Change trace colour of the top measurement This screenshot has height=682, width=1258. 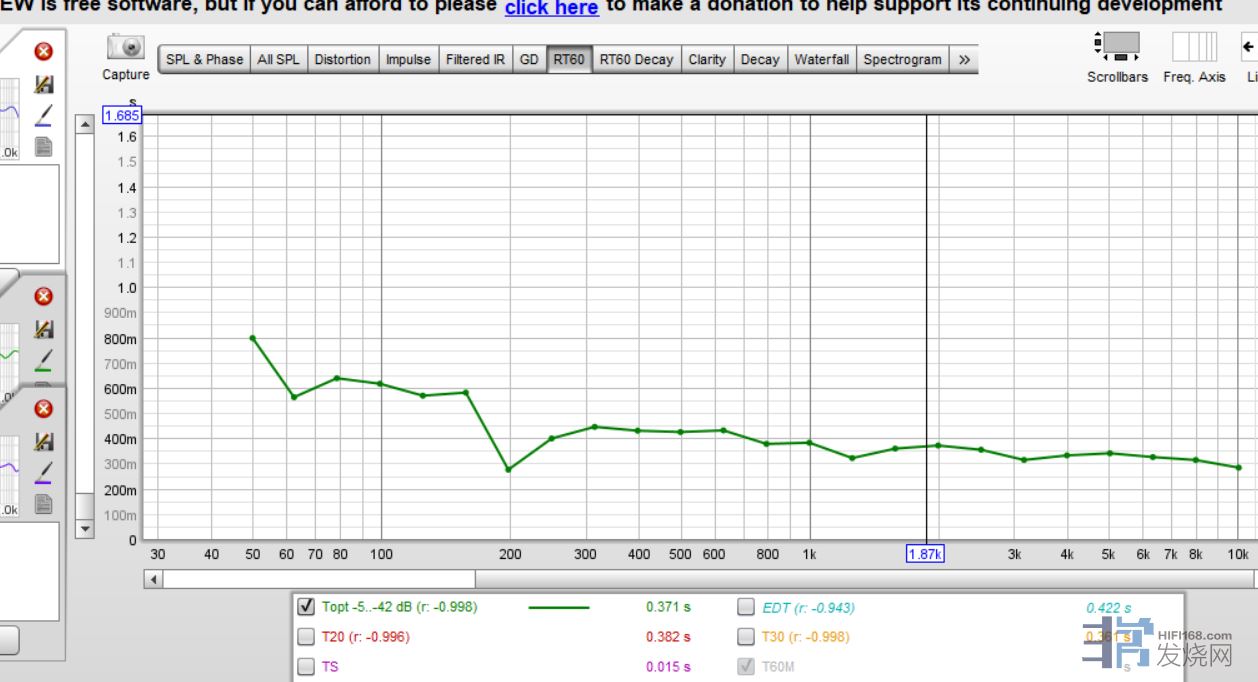(x=43, y=116)
